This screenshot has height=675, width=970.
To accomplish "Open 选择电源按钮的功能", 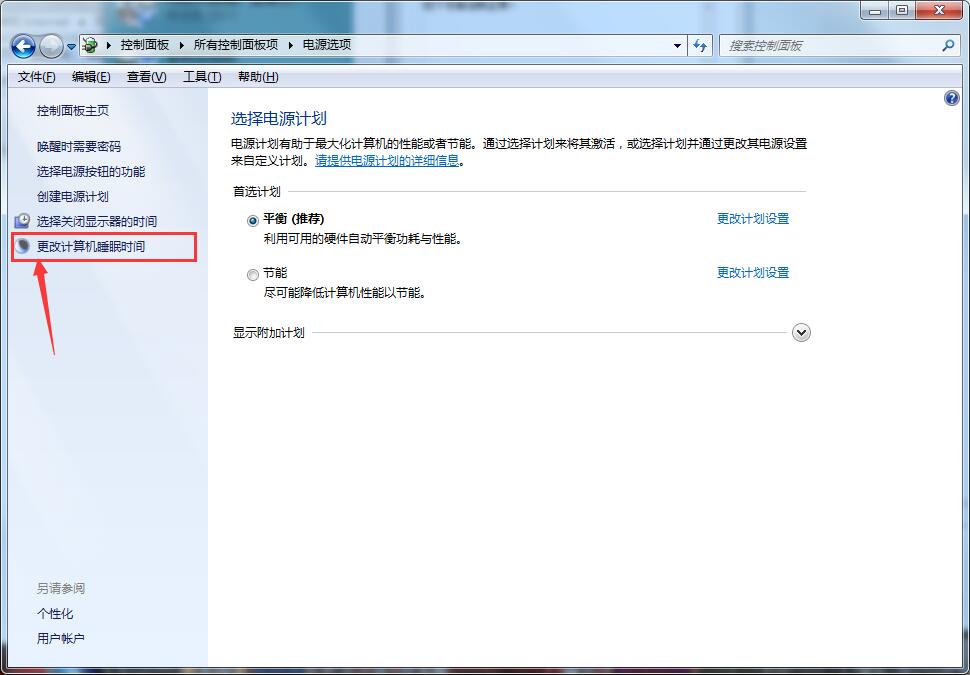I will (91, 171).
